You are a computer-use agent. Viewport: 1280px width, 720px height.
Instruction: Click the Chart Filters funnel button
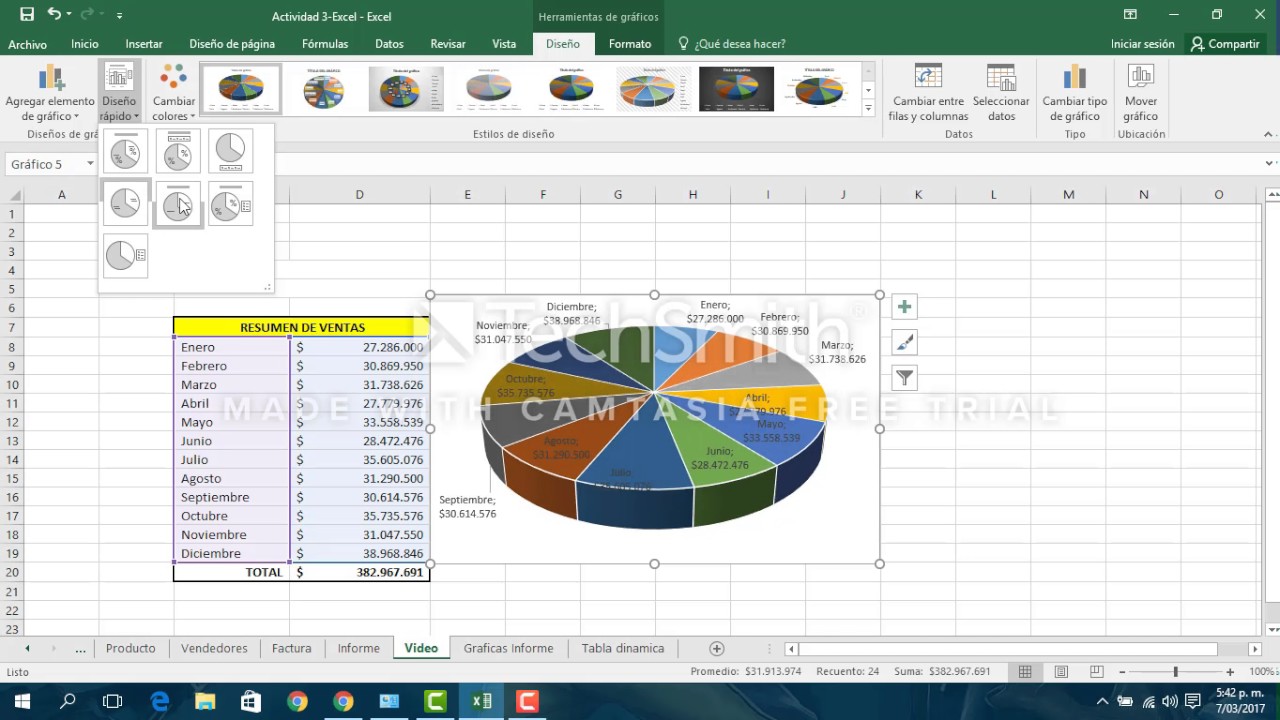(x=904, y=378)
